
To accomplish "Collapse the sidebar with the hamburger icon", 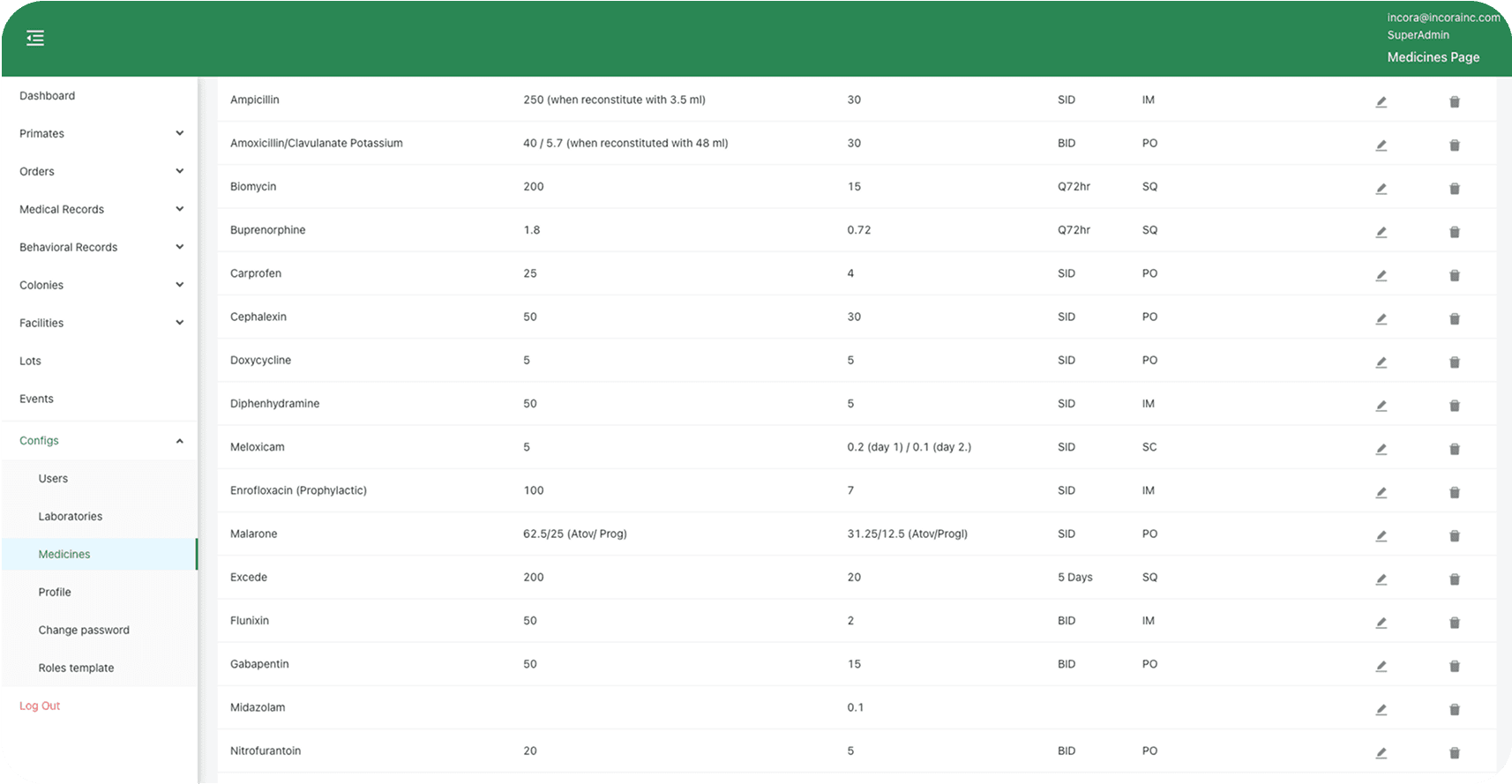I will 35,38.
